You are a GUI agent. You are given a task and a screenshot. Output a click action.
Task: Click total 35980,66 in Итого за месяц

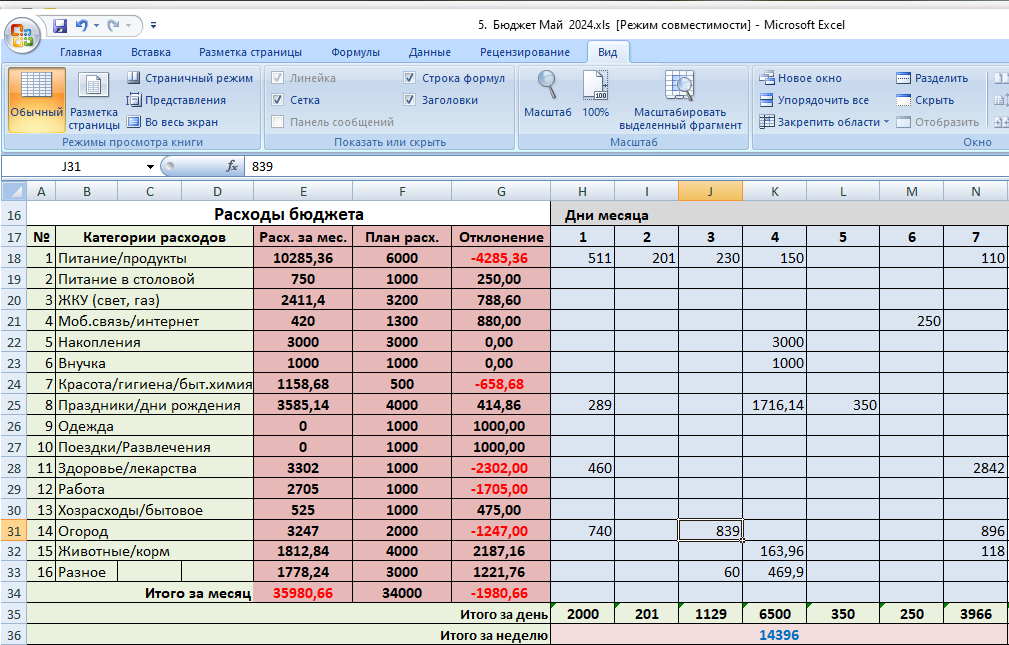[303, 593]
